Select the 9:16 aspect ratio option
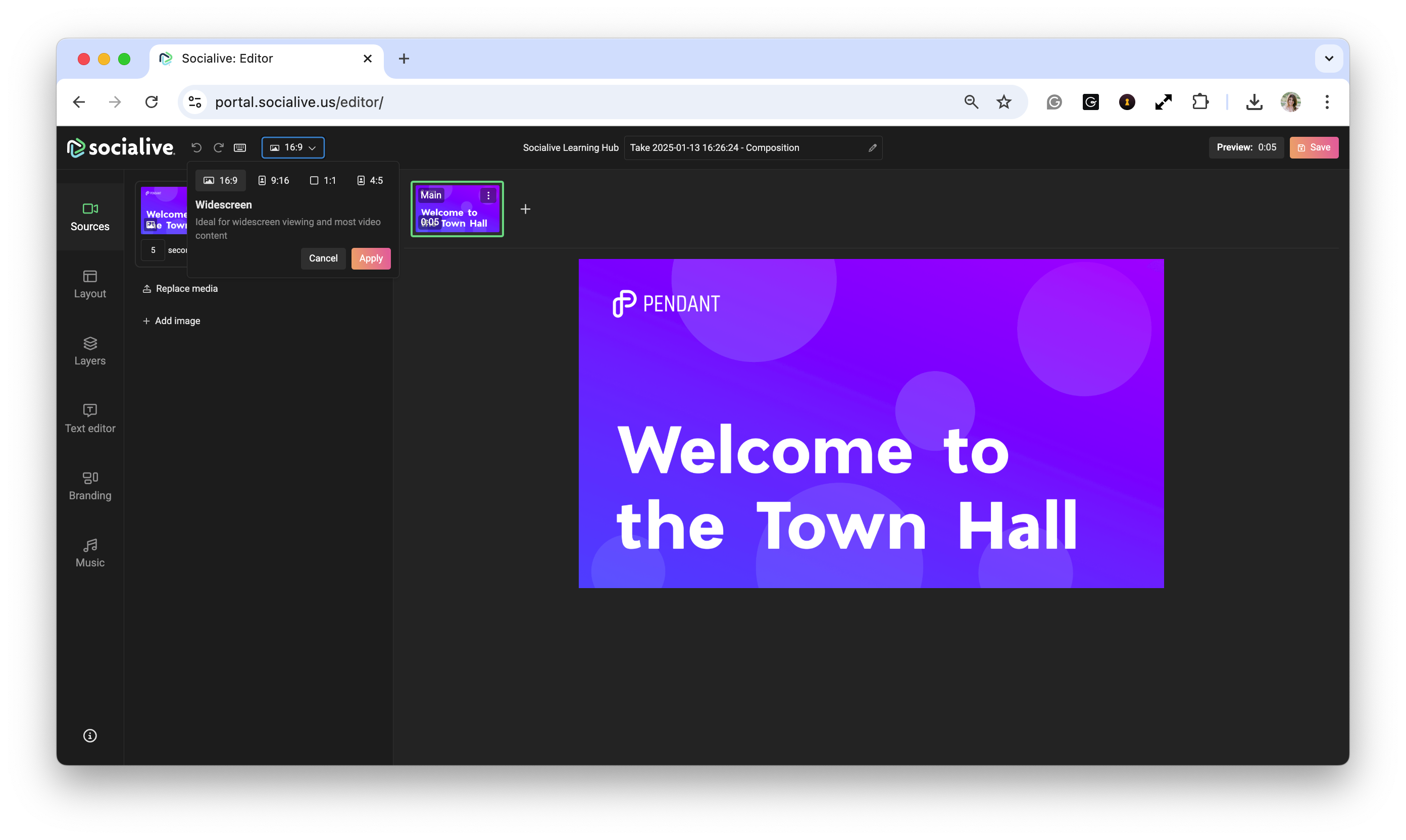1406x840 pixels. pos(274,181)
